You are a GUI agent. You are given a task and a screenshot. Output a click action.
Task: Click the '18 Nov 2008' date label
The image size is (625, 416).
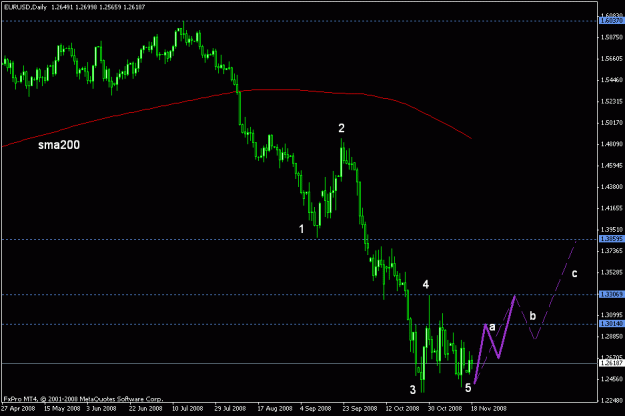pyautogui.click(x=488, y=408)
